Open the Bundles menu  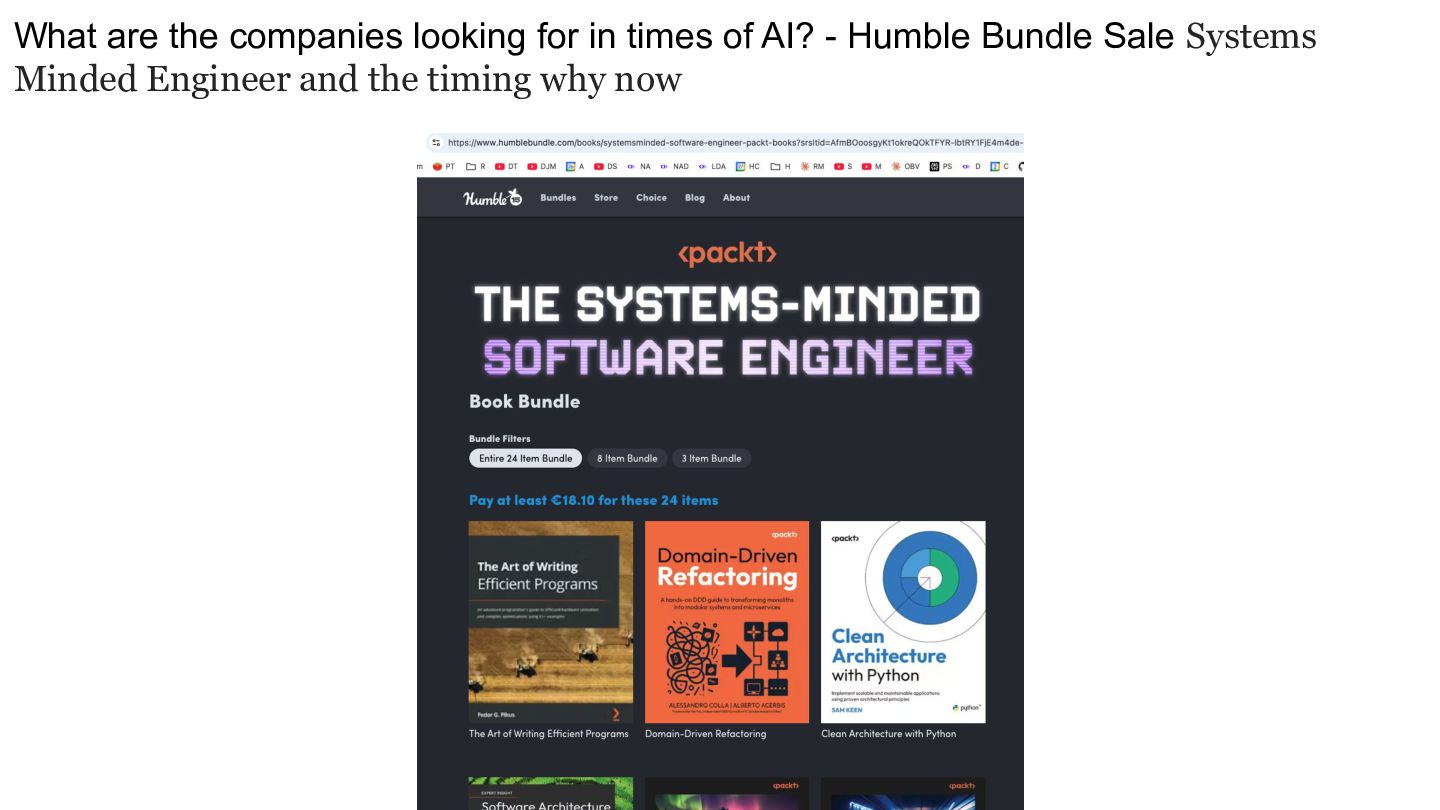558,198
